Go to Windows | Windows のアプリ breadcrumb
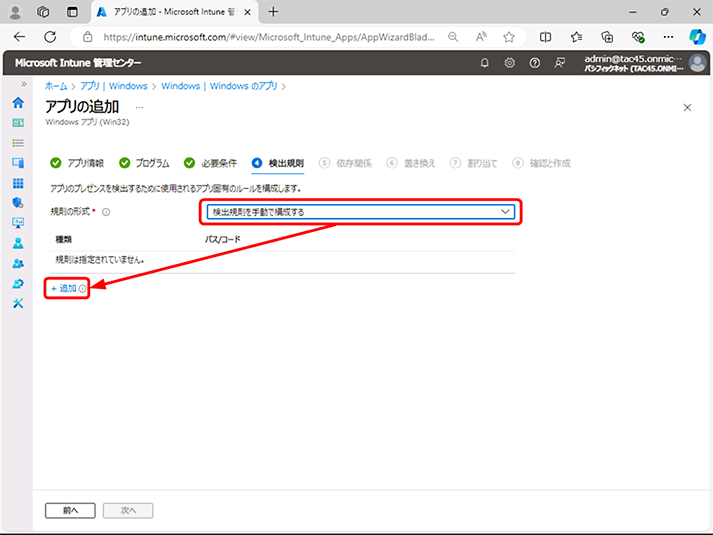The height and width of the screenshot is (535, 713). tap(219, 86)
